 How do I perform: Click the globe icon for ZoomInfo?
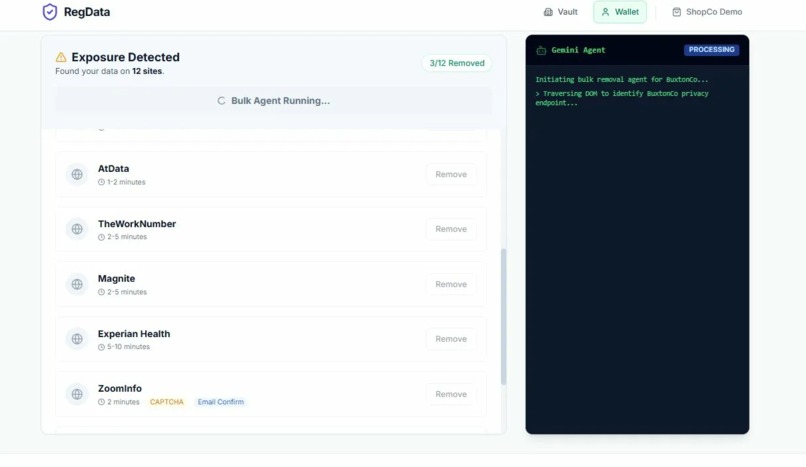77,394
